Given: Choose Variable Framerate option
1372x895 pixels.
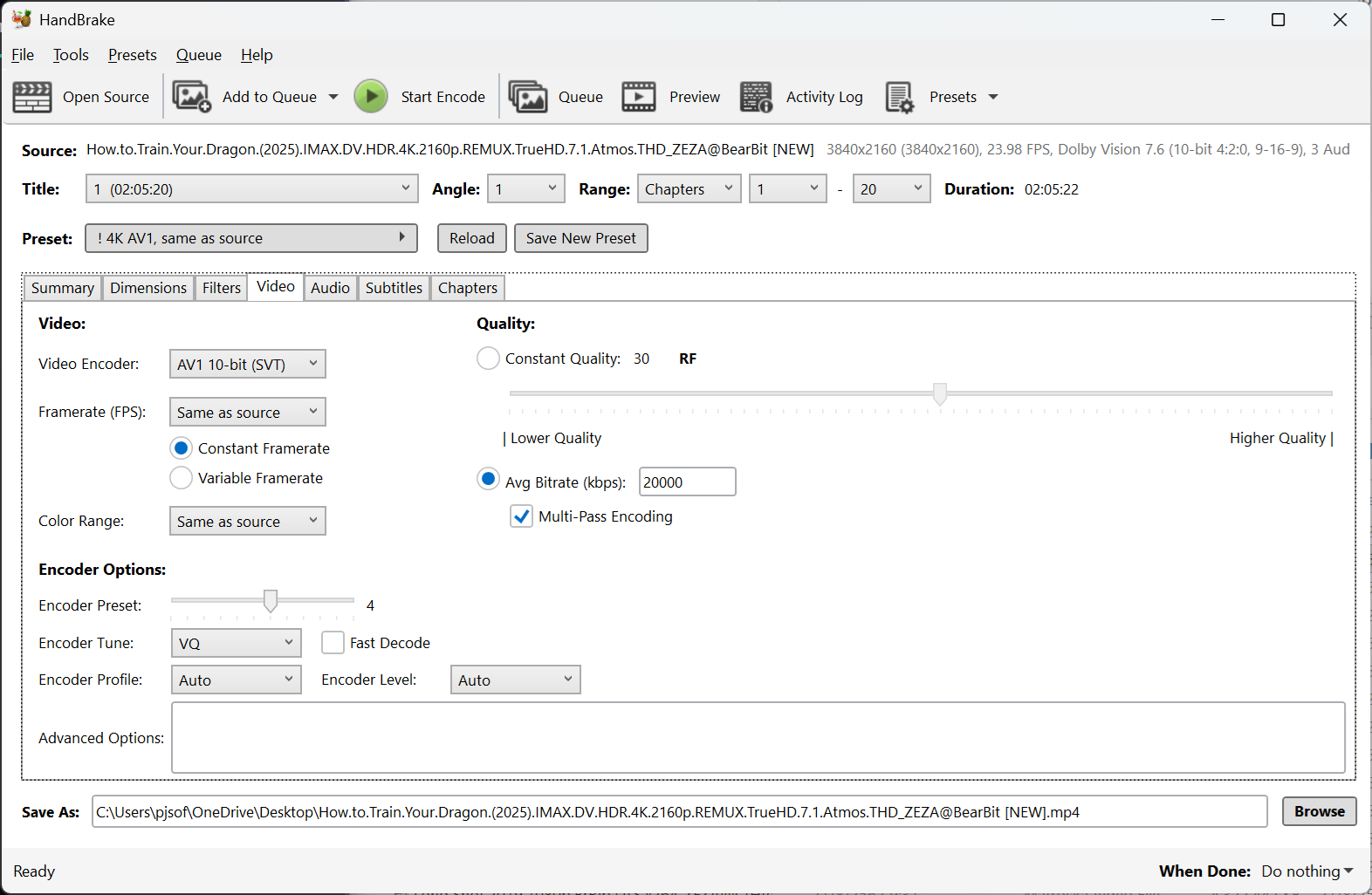Looking at the screenshot, I should 181,478.
